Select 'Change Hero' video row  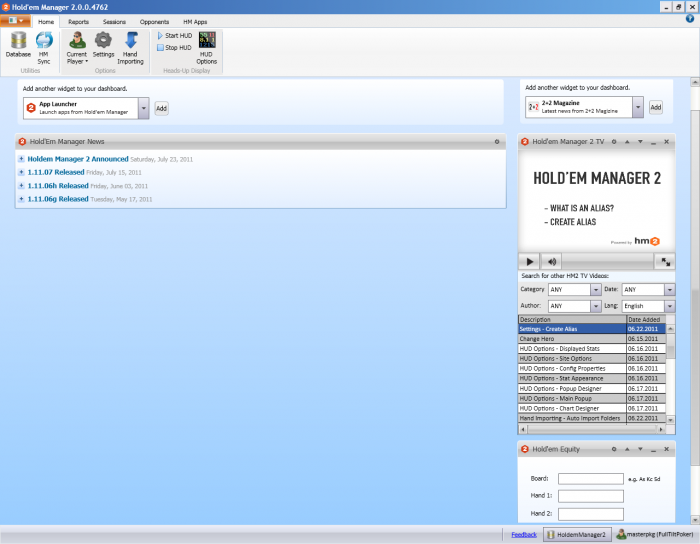(x=592, y=339)
